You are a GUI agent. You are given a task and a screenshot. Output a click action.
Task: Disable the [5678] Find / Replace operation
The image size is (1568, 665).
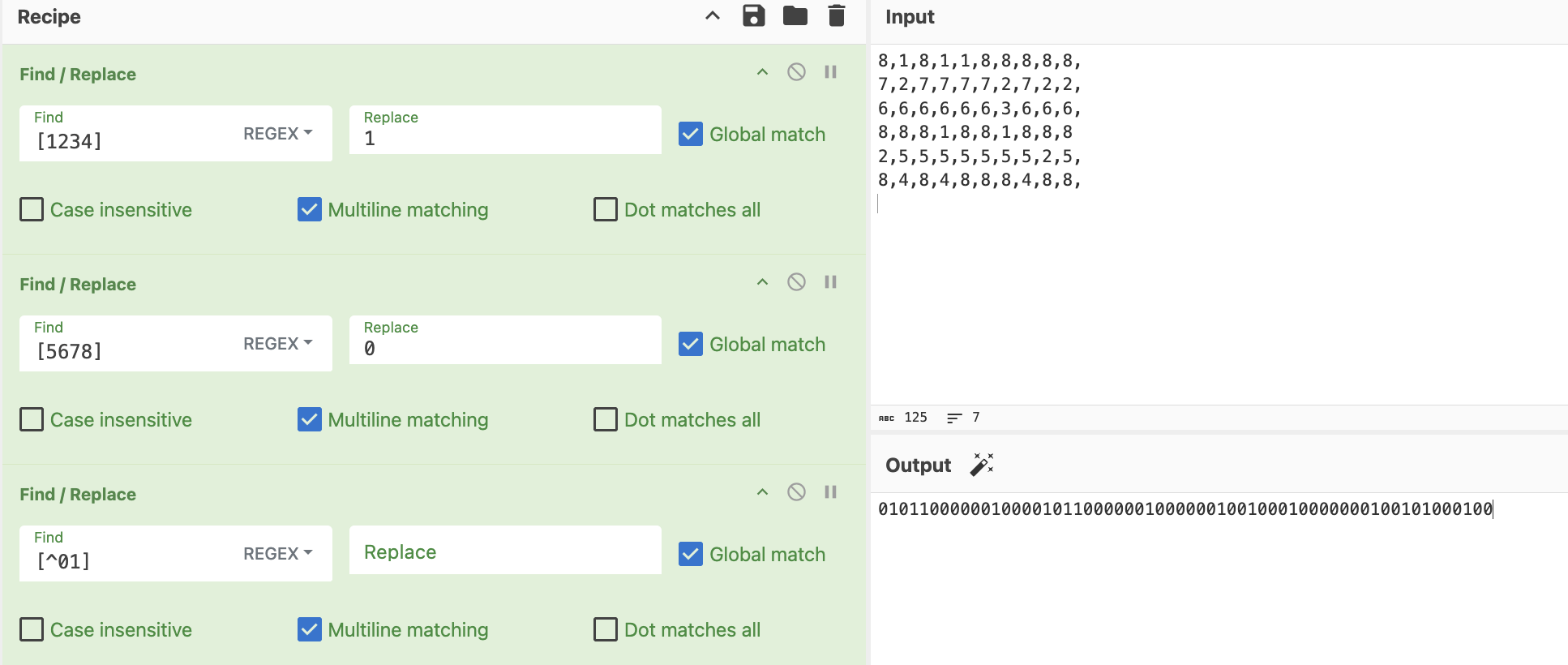796,282
